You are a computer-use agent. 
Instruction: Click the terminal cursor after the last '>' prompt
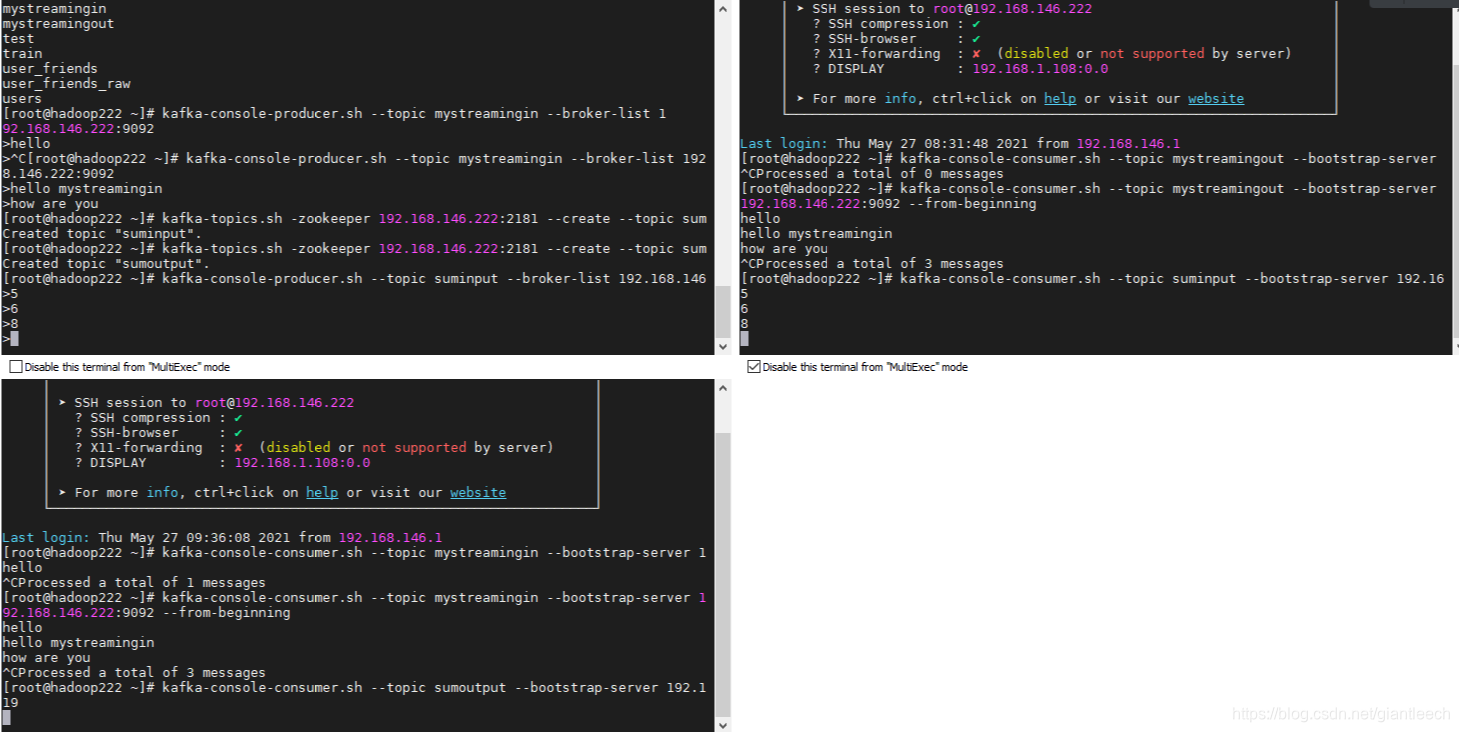click(14, 339)
